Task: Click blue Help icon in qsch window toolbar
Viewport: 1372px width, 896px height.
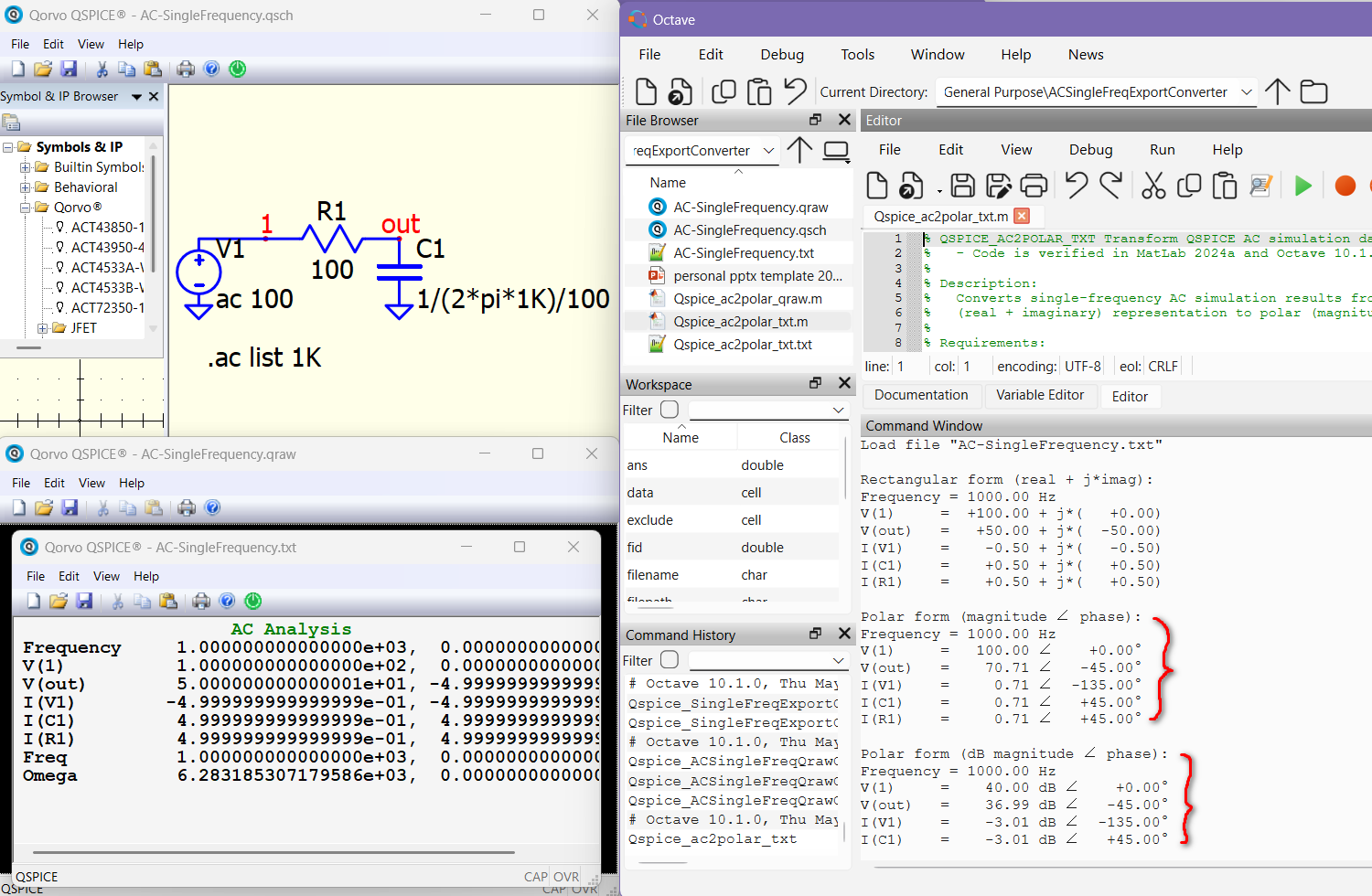Action: [x=211, y=69]
